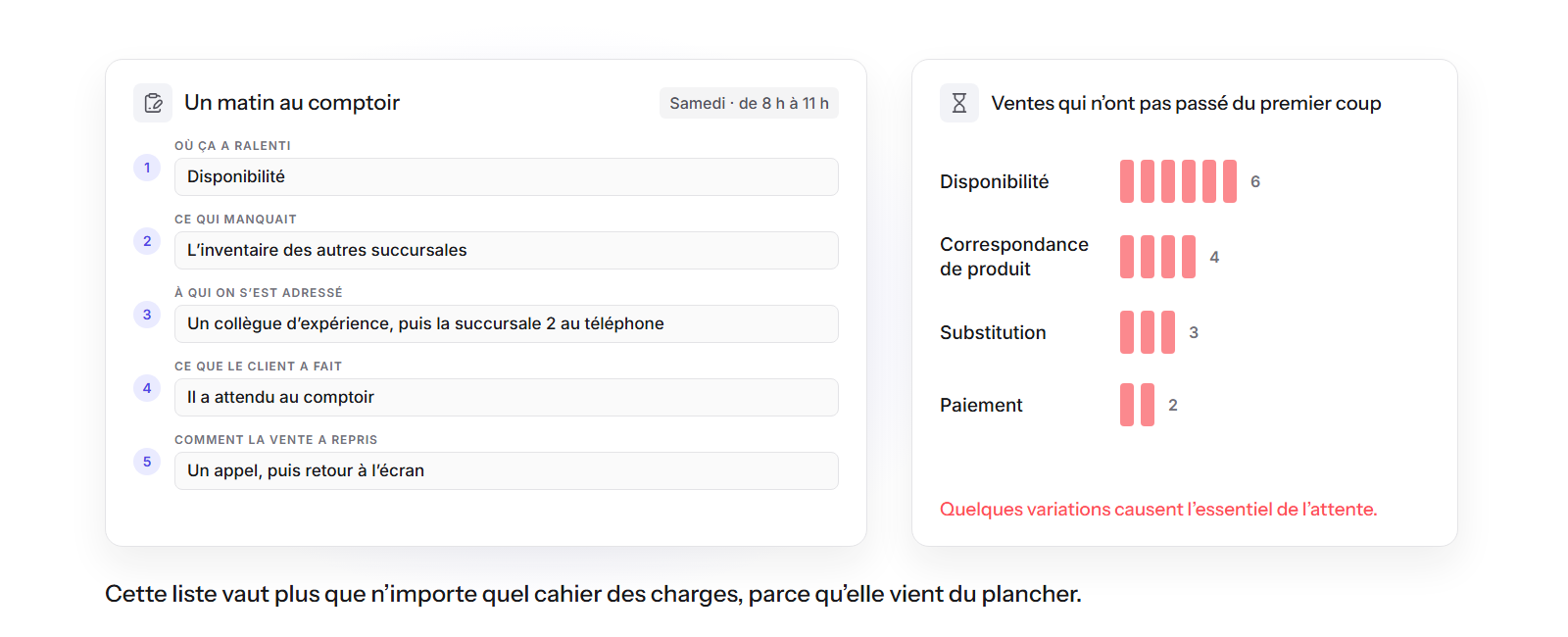Click the count 2 next to Paiement bars

1173,405
